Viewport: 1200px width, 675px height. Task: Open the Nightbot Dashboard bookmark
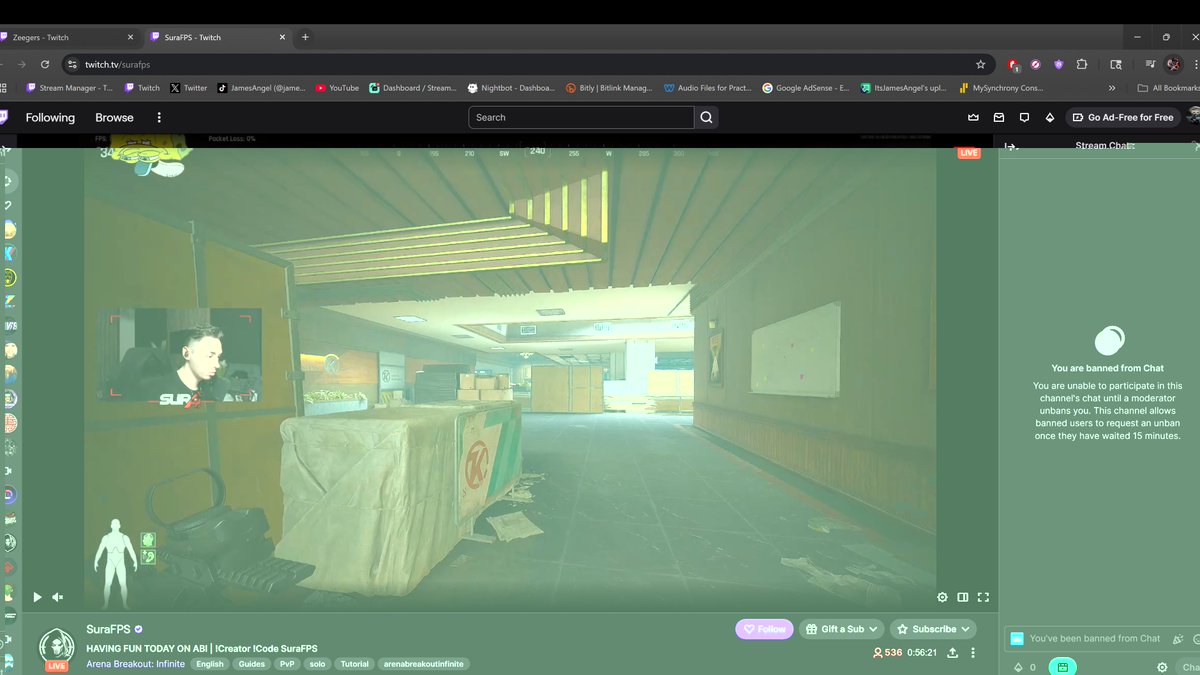point(511,88)
